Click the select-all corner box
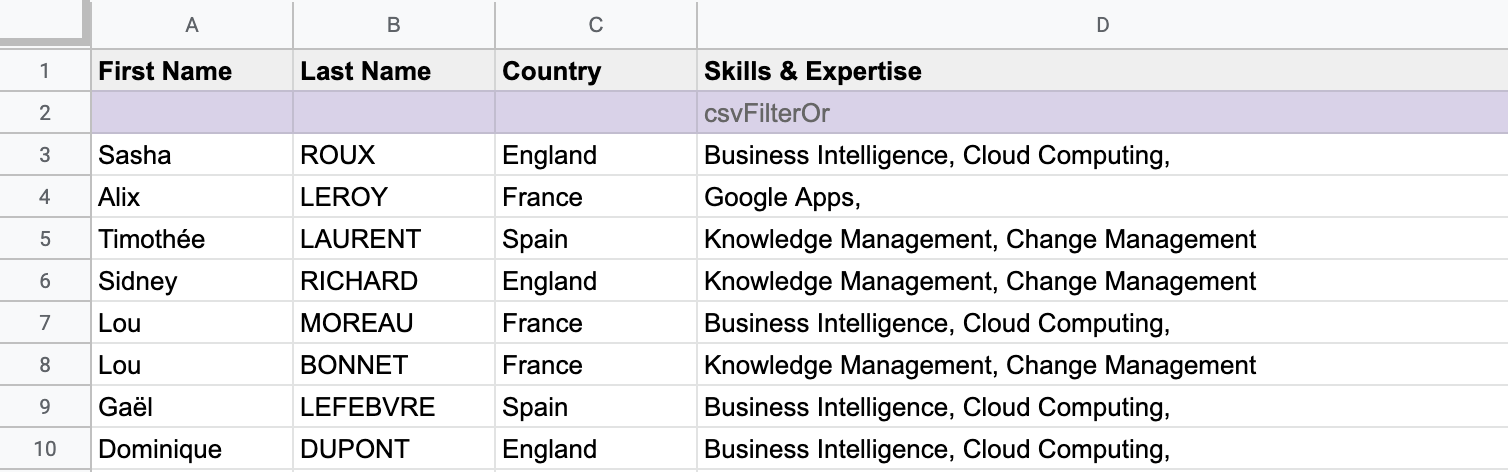This screenshot has width=1508, height=472. [x=44, y=23]
